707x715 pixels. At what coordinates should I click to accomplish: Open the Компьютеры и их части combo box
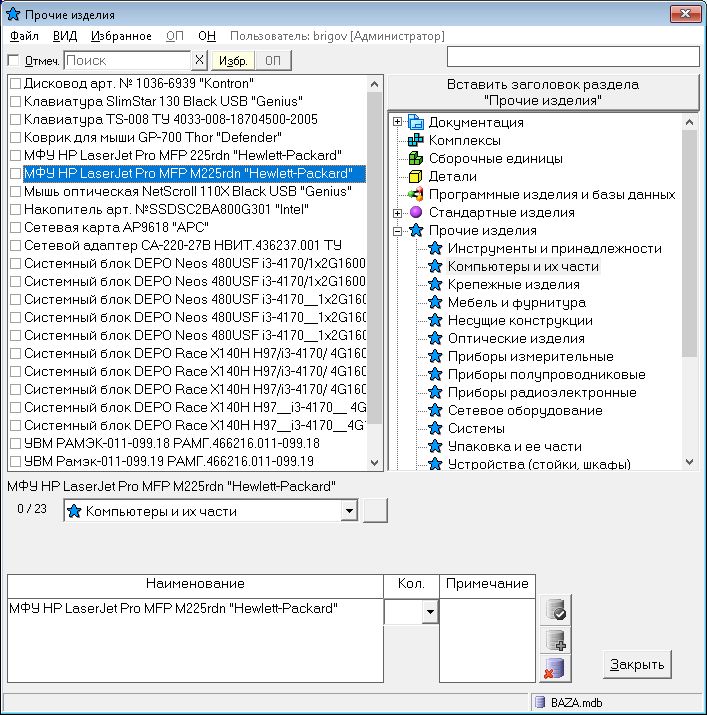tap(348, 512)
